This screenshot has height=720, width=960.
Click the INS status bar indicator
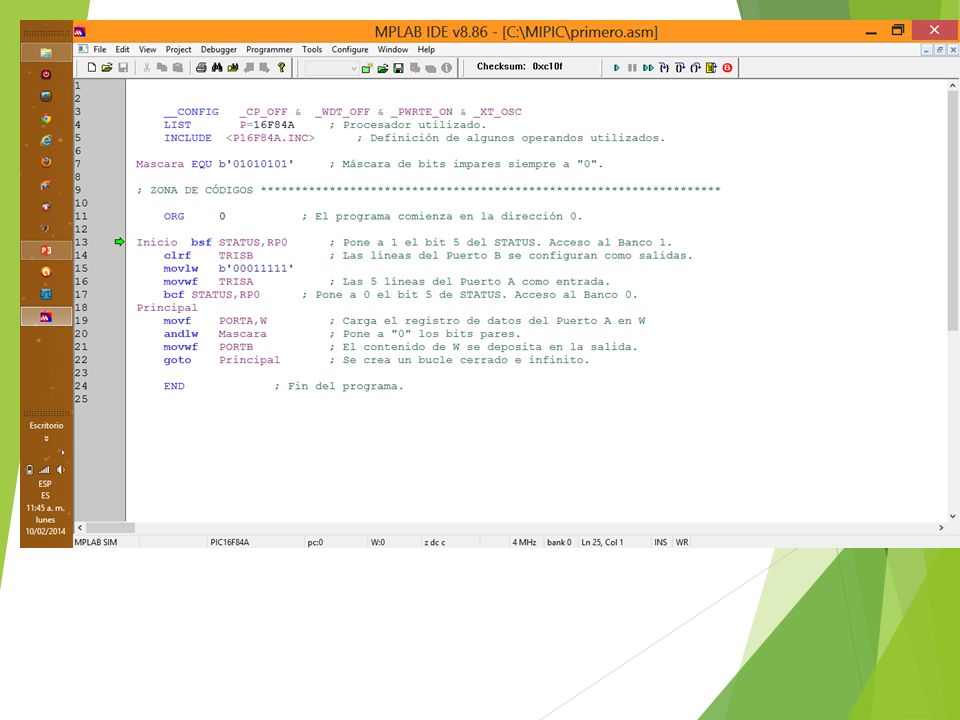coord(661,542)
